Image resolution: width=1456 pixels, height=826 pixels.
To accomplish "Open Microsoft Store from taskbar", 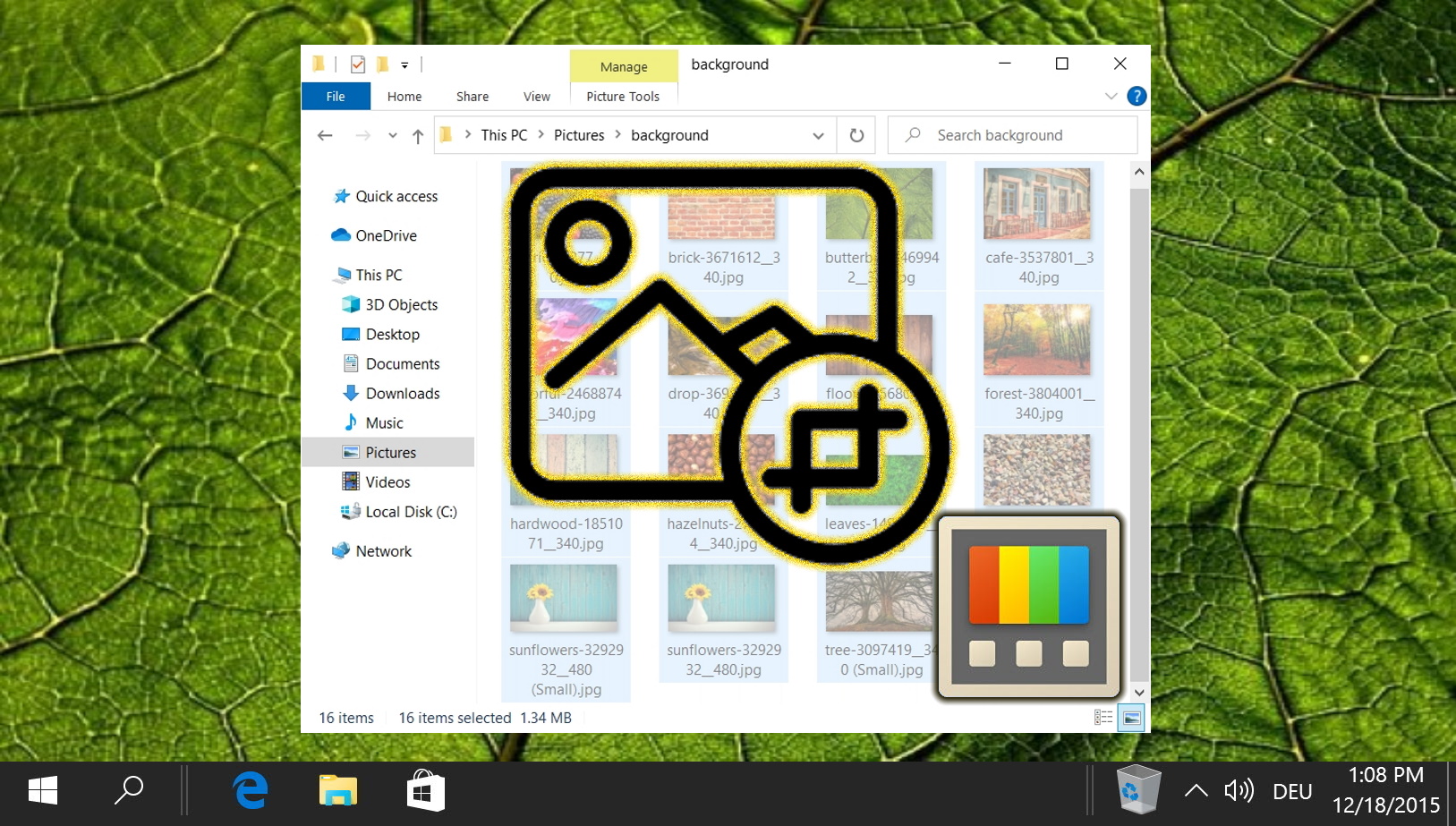I will pos(425,791).
